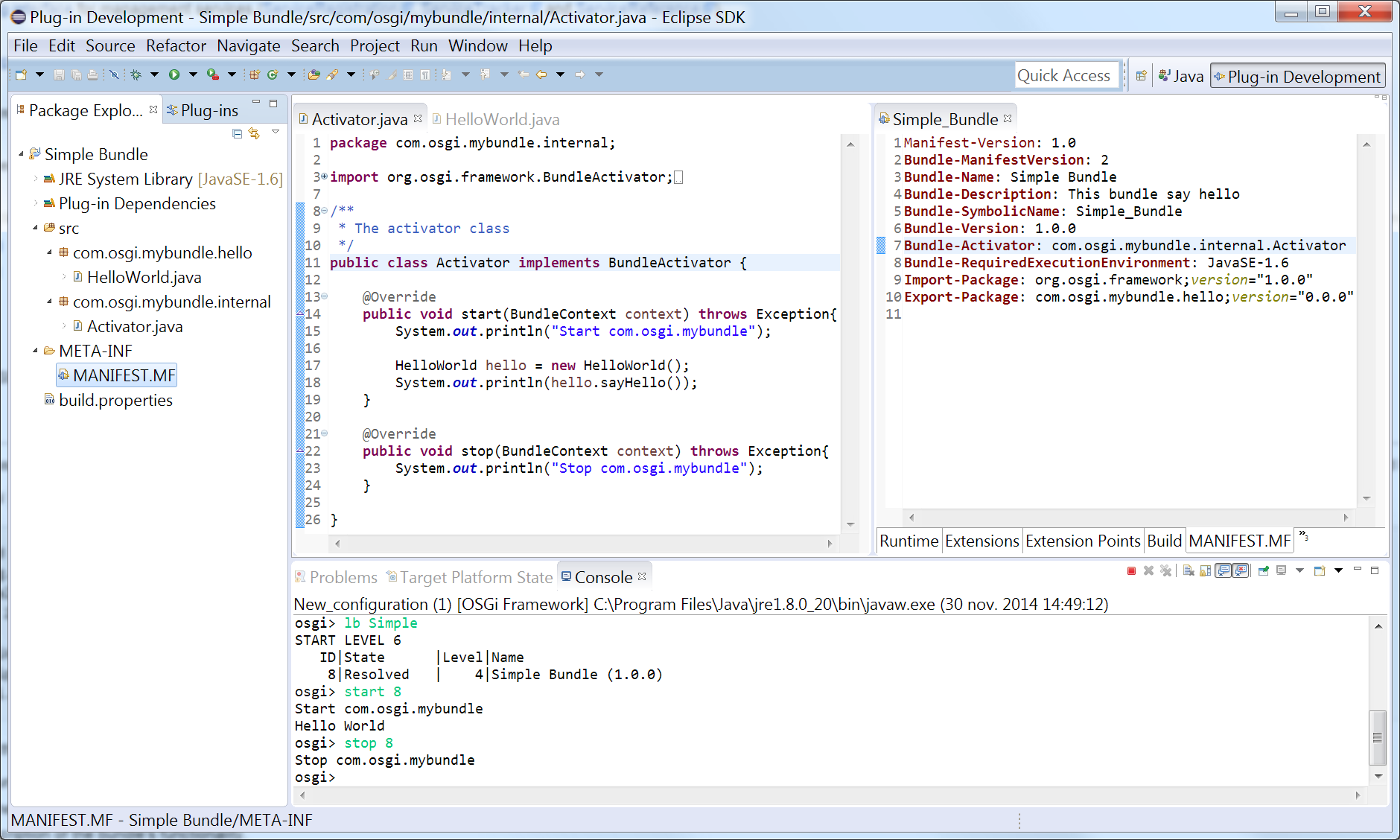Expand the Plug-in Dependencies node
Image resolution: width=1400 pixels, height=840 pixels.
click(35, 203)
